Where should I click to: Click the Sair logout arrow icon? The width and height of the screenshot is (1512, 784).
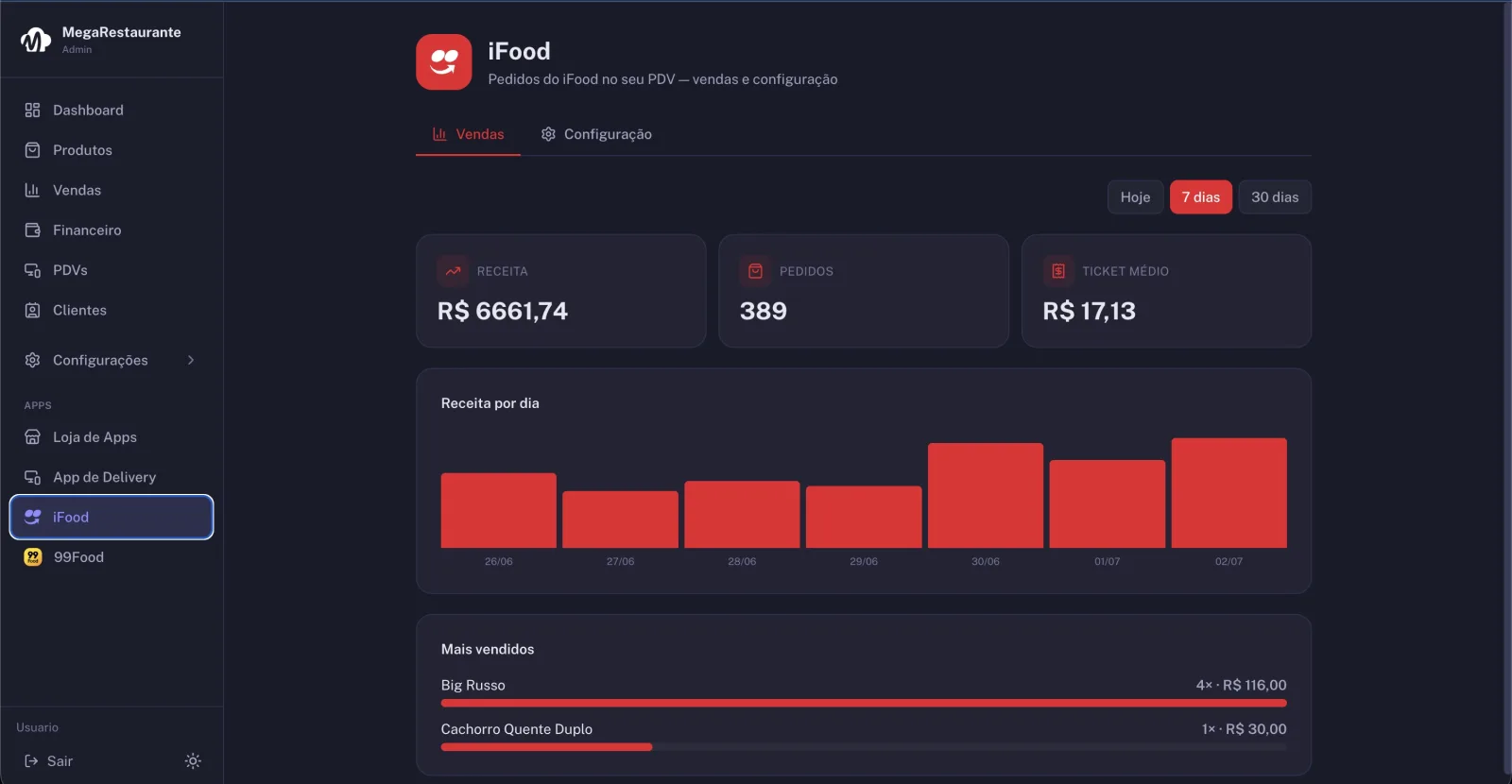(x=31, y=761)
